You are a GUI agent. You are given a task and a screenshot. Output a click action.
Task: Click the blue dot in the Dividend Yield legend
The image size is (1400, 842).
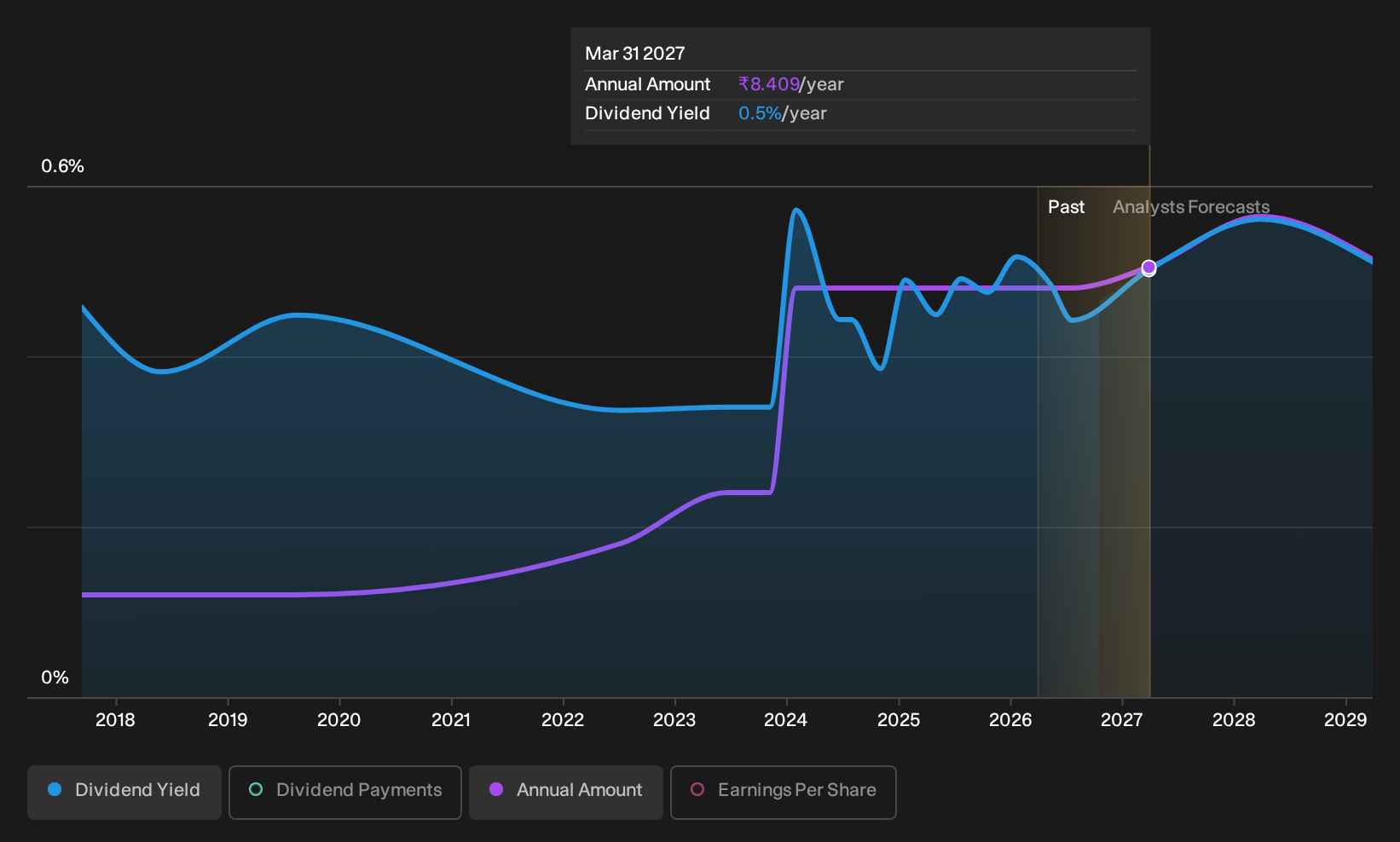(55, 790)
